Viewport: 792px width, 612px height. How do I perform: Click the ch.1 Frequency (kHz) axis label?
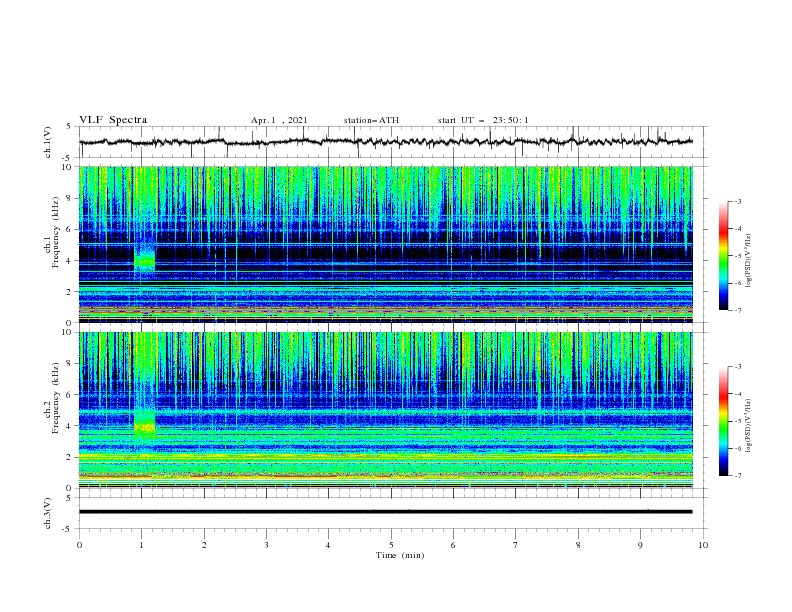pos(52,233)
